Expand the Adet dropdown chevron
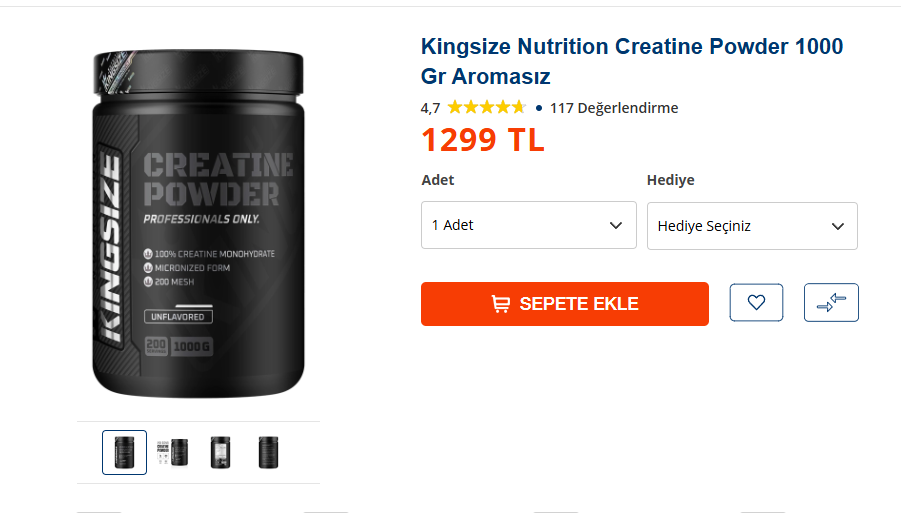This screenshot has width=901, height=513. pos(616,225)
